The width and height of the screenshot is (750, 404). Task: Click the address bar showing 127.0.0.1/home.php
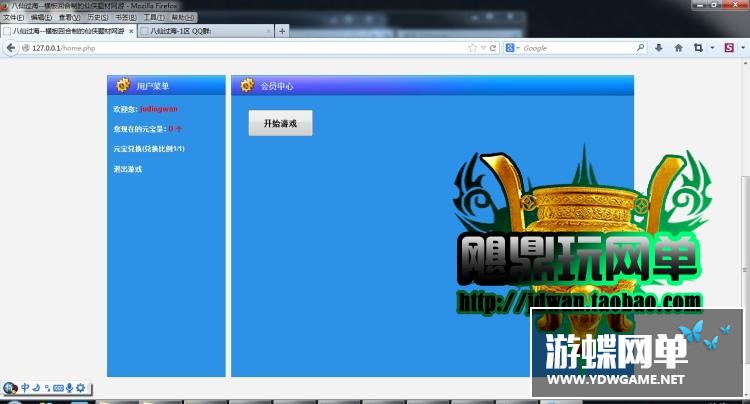[x=249, y=48]
